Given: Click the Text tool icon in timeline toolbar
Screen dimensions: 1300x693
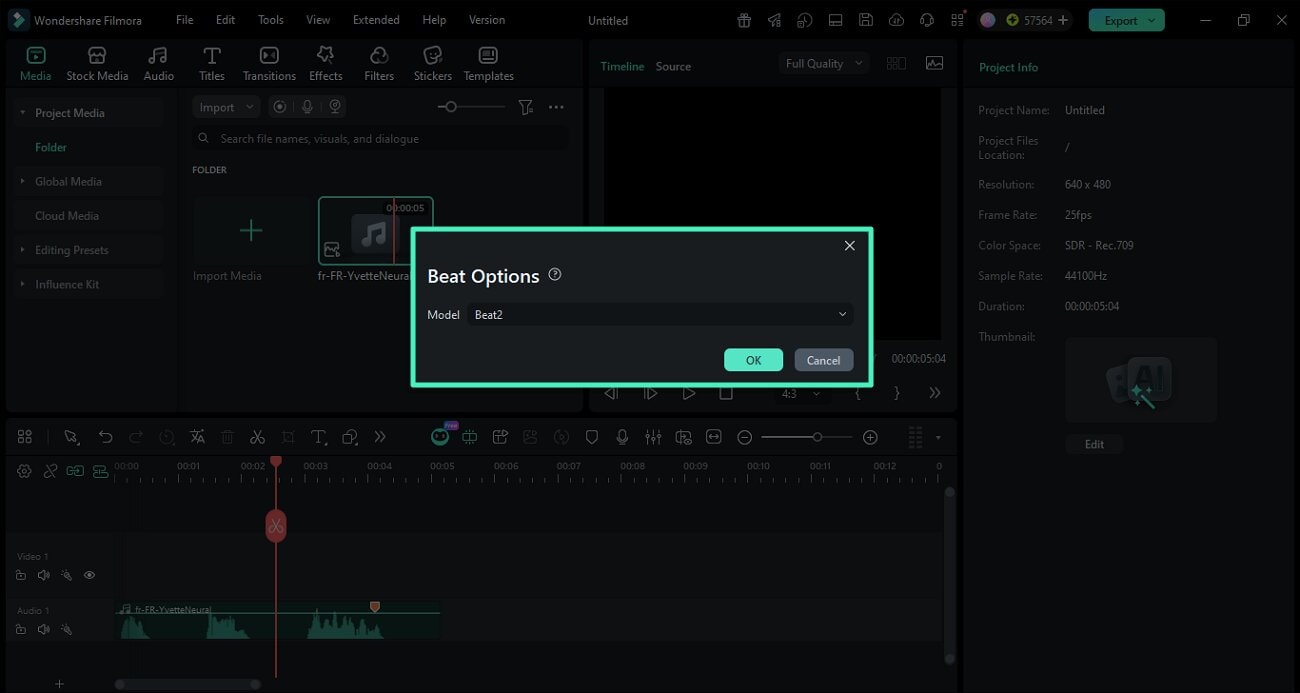Looking at the screenshot, I should pyautogui.click(x=318, y=437).
